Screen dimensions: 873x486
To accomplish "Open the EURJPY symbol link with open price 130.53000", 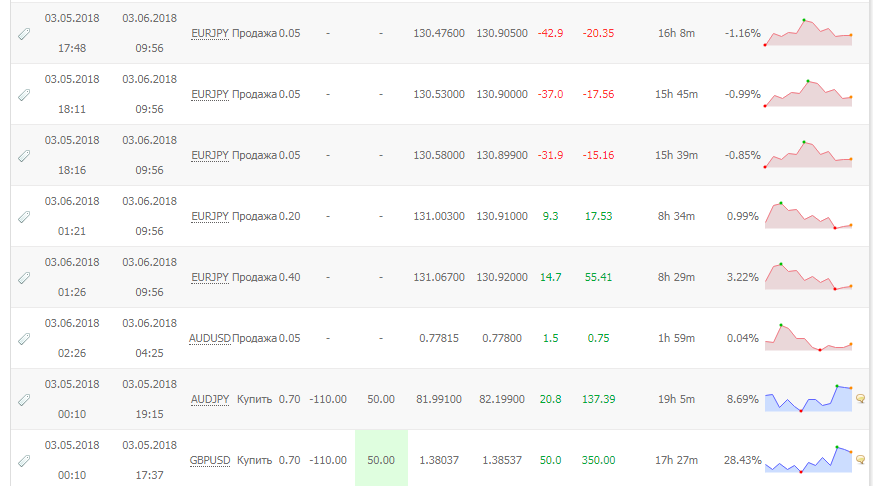I will coord(210,95).
